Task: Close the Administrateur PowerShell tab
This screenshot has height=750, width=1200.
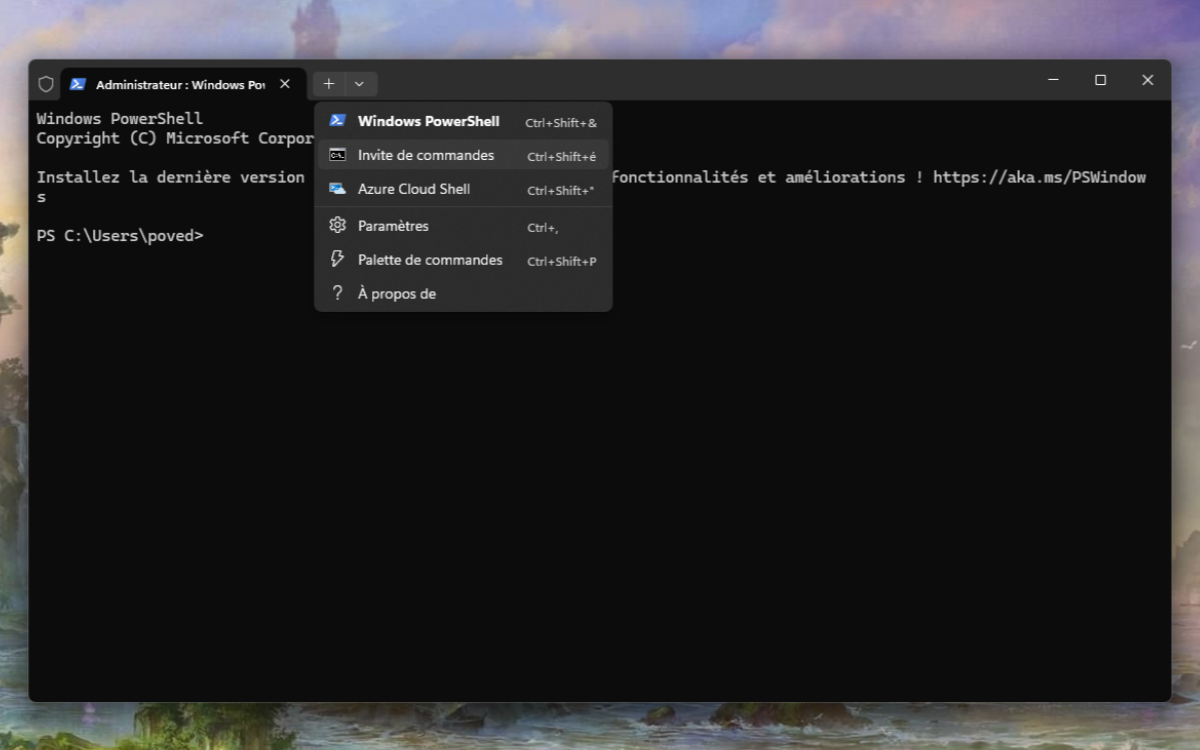Action: 284,84
